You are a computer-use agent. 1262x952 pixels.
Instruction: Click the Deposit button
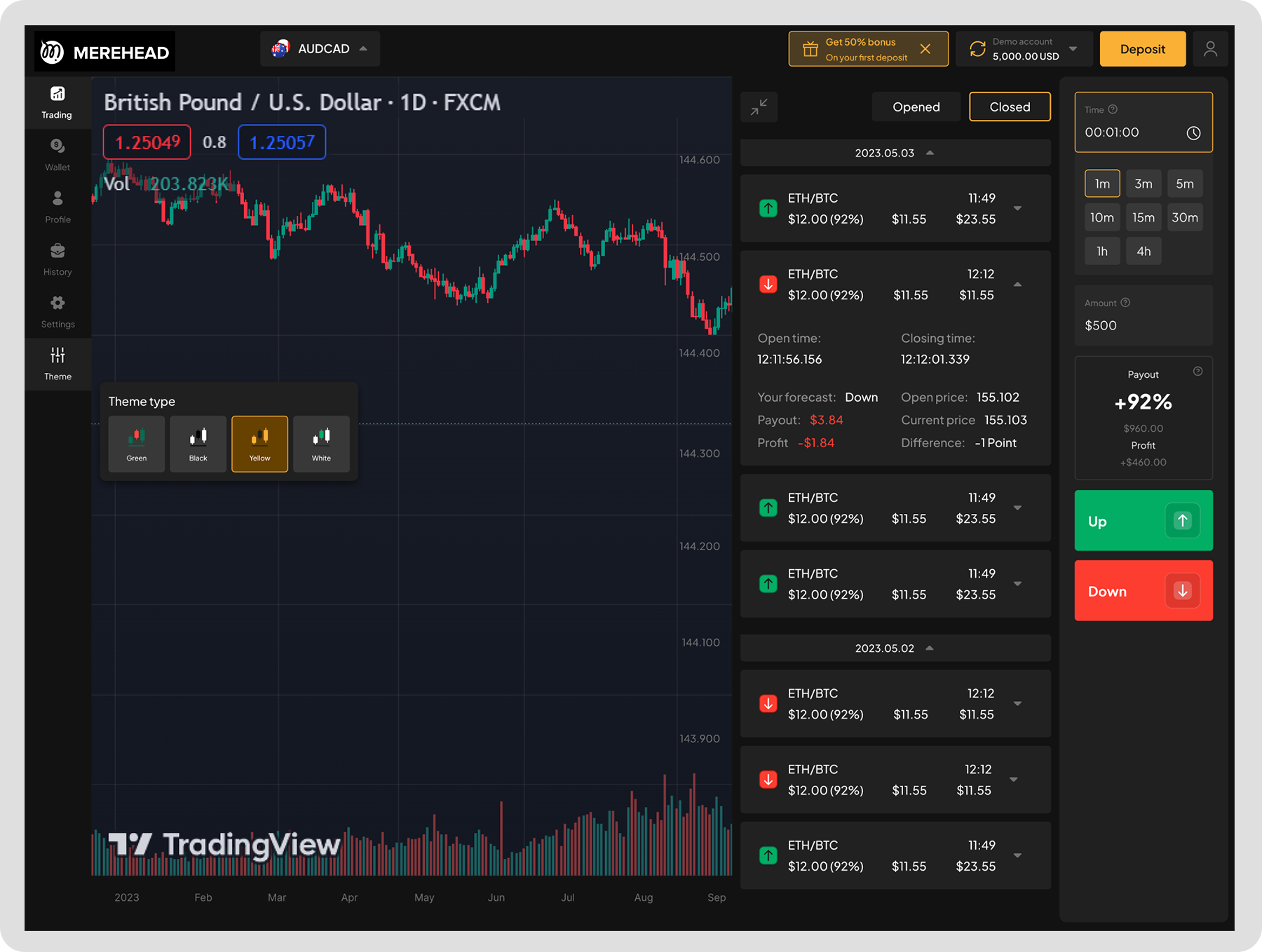pyautogui.click(x=1142, y=49)
